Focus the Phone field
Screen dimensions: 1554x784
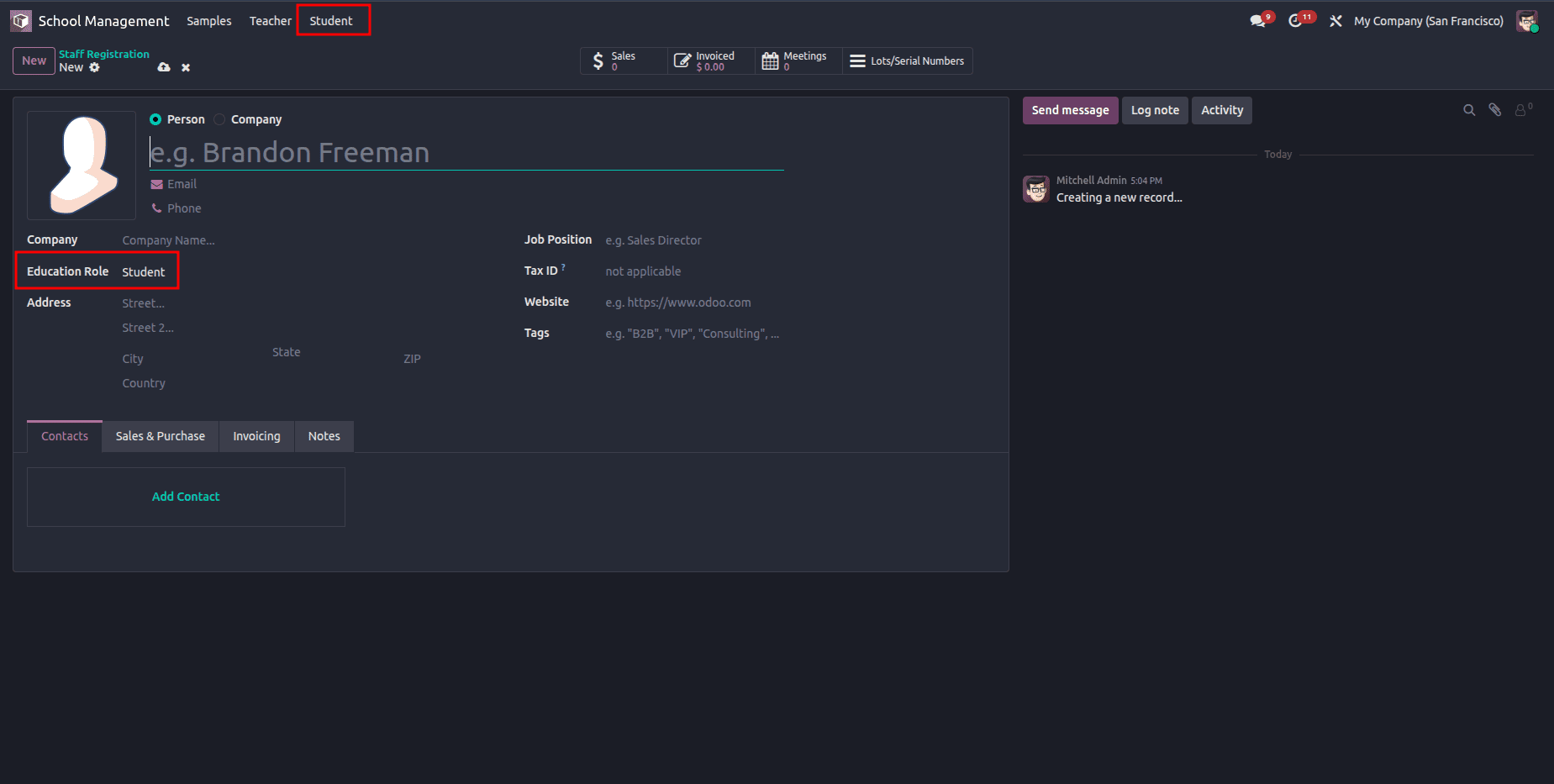[x=476, y=208]
